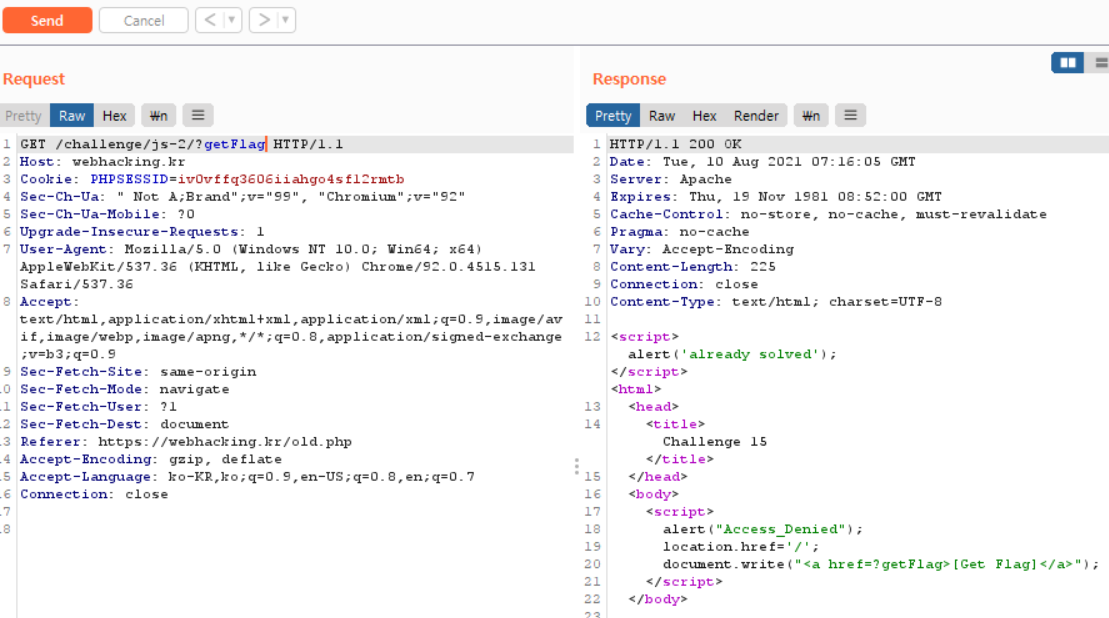Go back to previous request with left arrow
Screen dimensions: 1109x618
(210, 20)
